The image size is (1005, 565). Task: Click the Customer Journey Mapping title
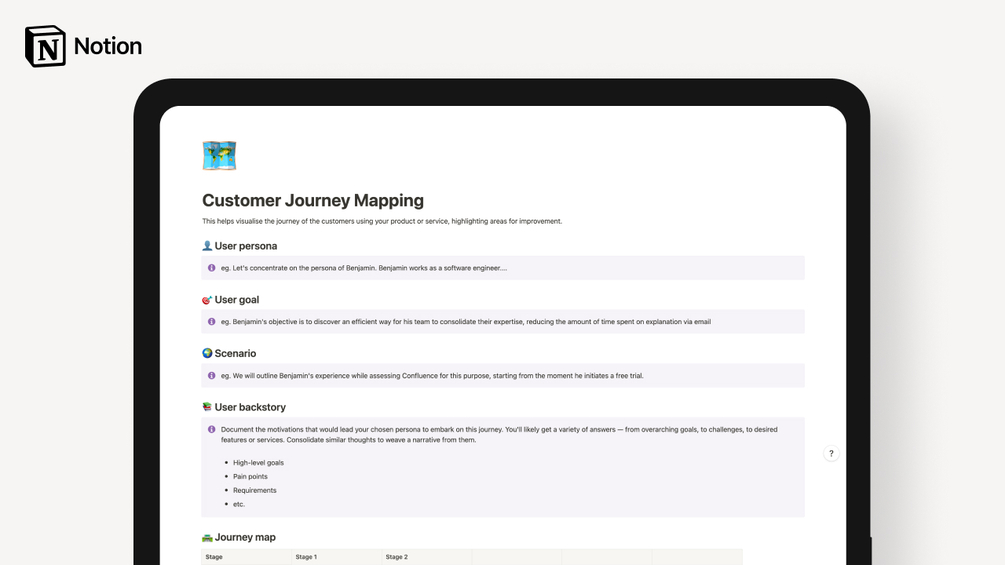click(x=313, y=201)
